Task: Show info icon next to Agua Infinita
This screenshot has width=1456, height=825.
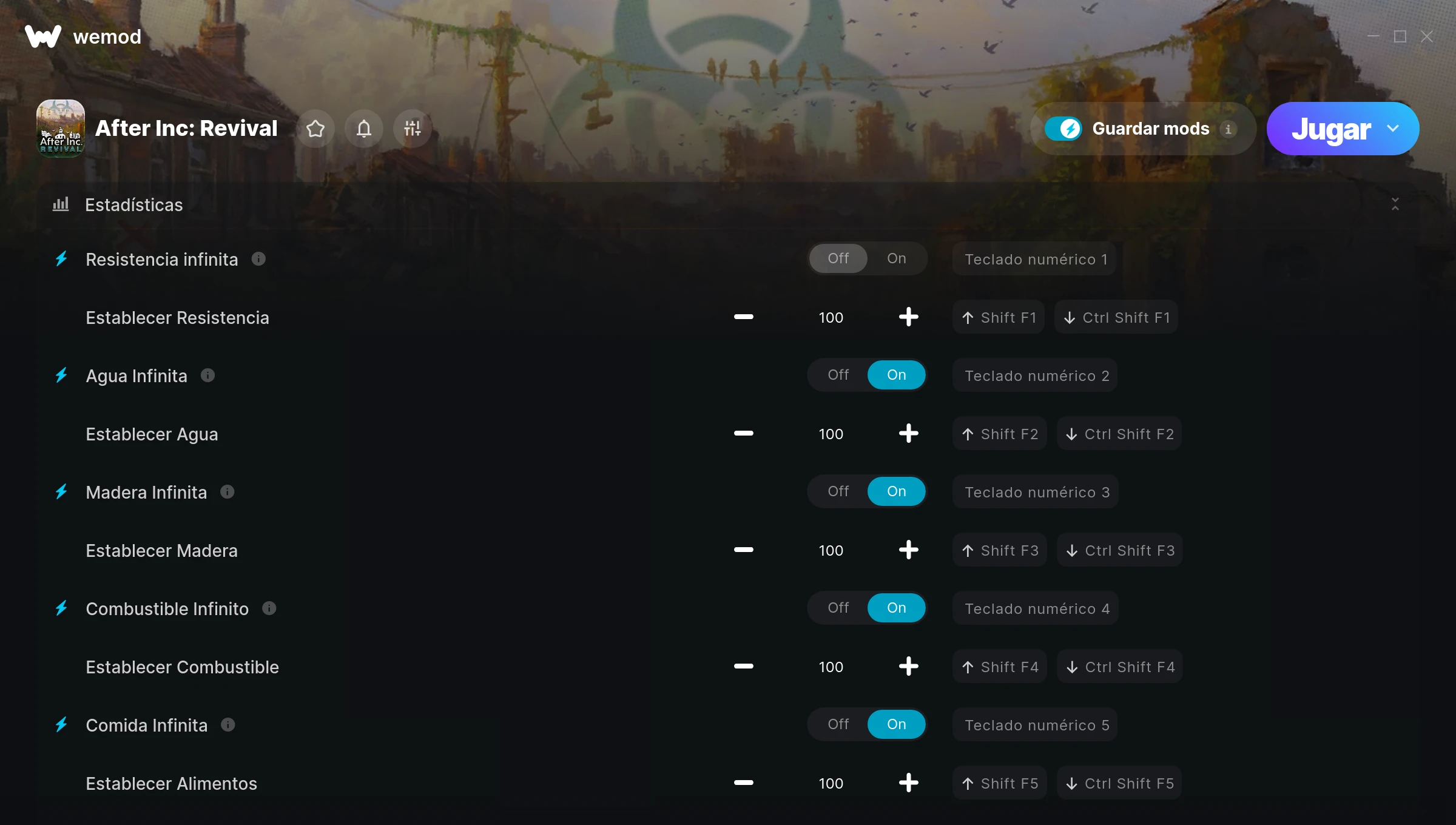Action: tap(207, 375)
